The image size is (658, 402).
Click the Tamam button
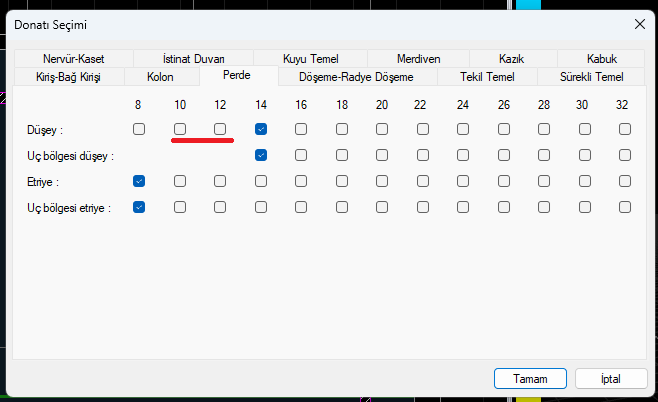[x=531, y=379]
